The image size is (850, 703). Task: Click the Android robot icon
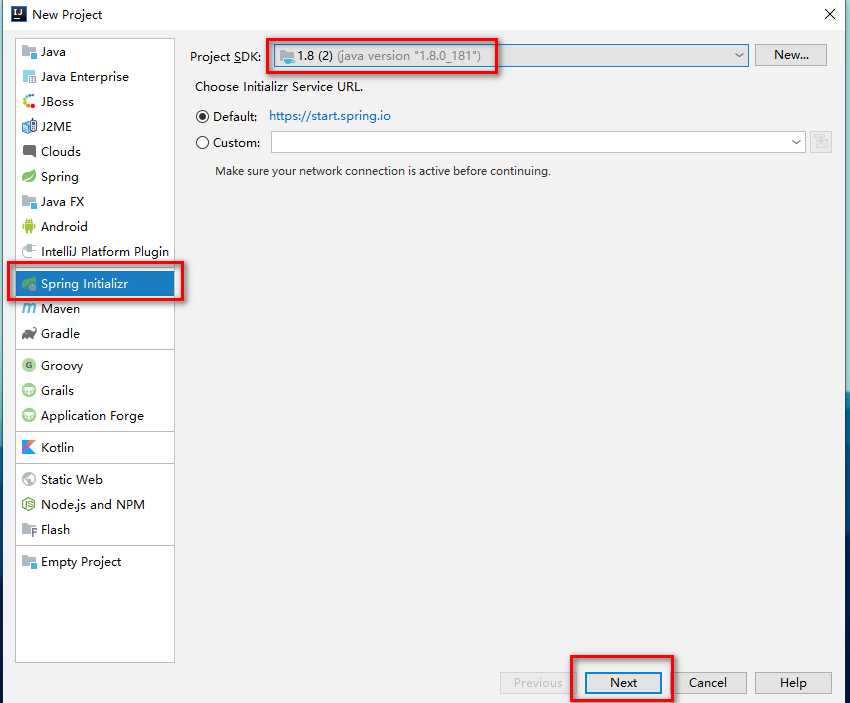[x=29, y=227]
